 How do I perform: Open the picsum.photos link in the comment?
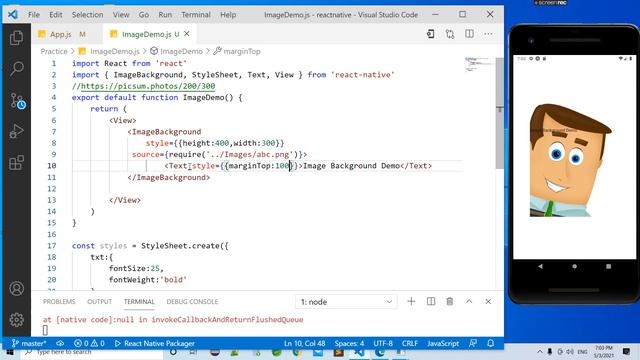[148, 86]
